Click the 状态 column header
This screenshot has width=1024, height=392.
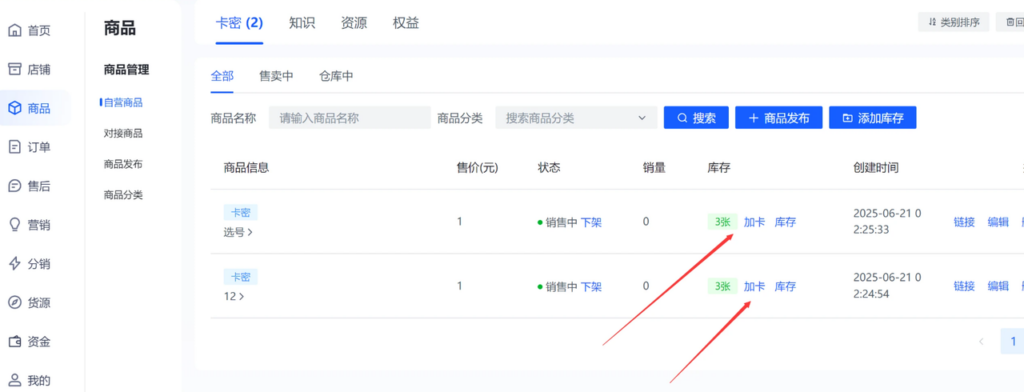point(549,168)
